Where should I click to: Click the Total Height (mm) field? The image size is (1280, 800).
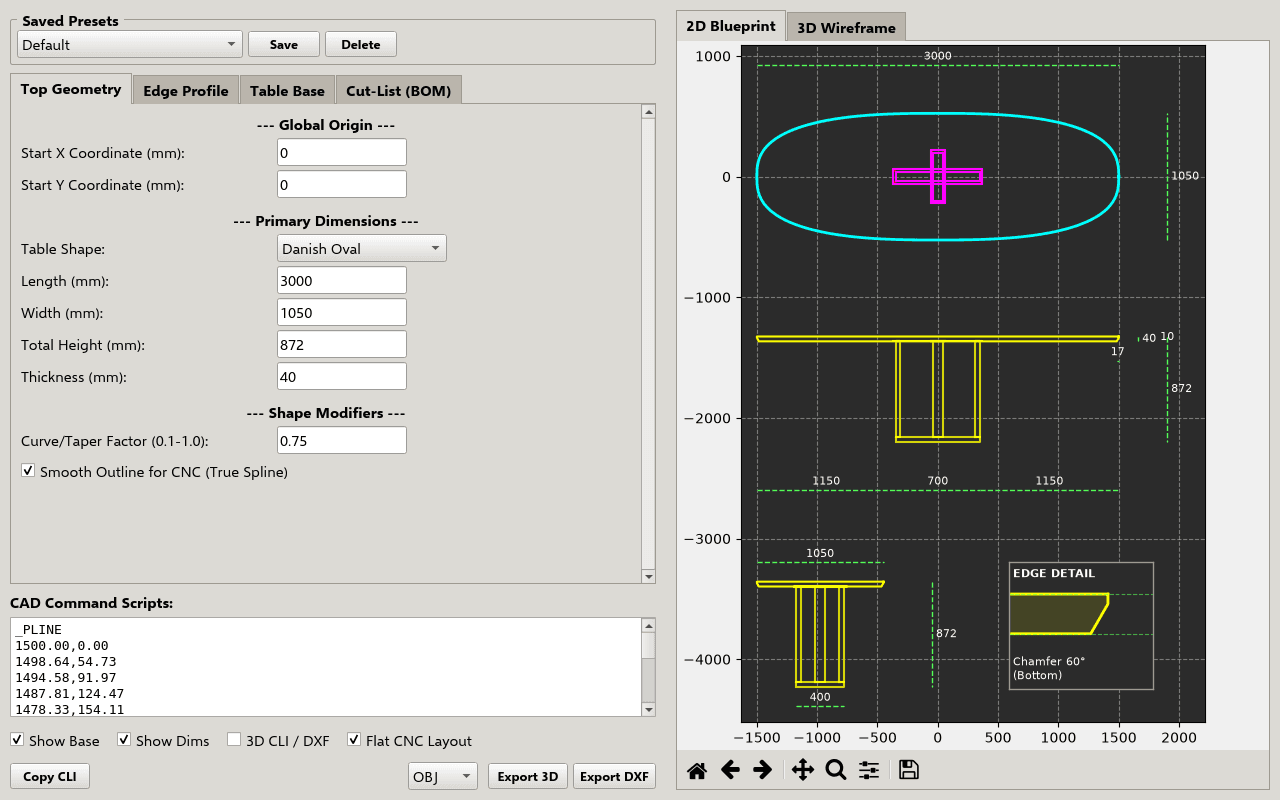tap(342, 344)
